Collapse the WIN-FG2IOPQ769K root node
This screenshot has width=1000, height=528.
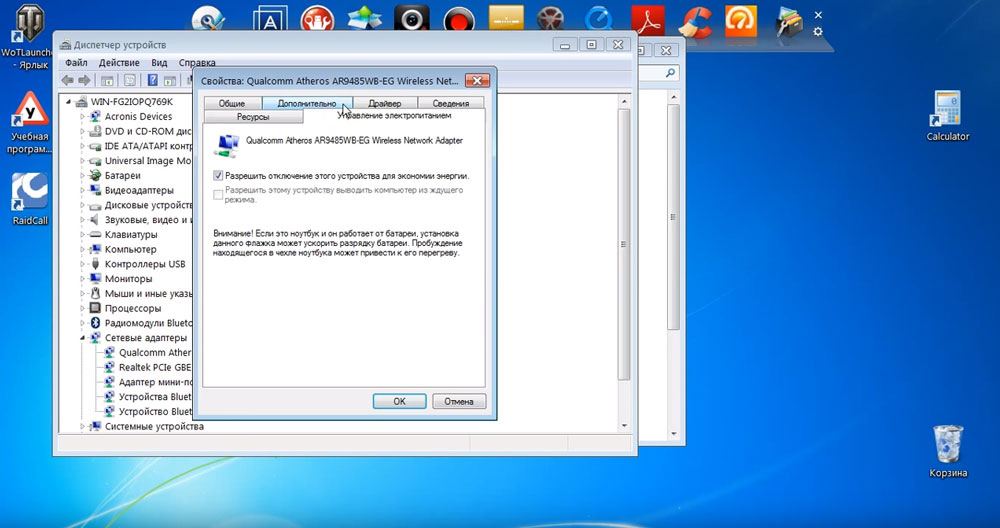(x=69, y=102)
